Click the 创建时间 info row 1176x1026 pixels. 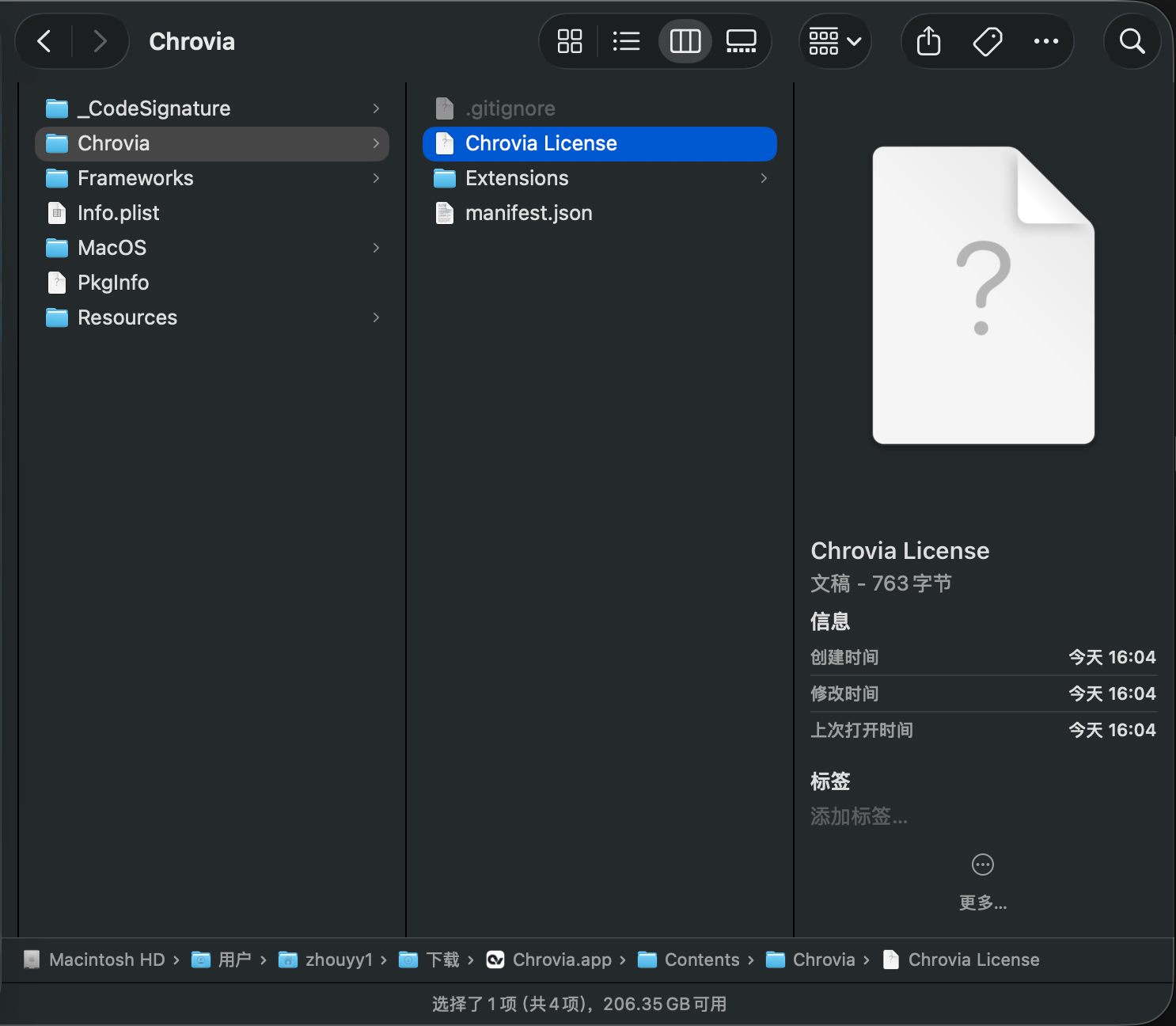coord(983,657)
